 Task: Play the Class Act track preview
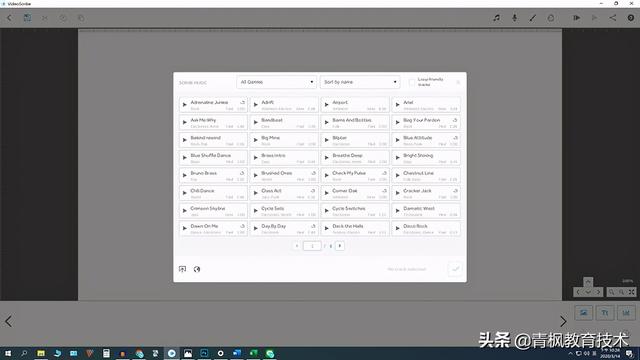(x=256, y=193)
